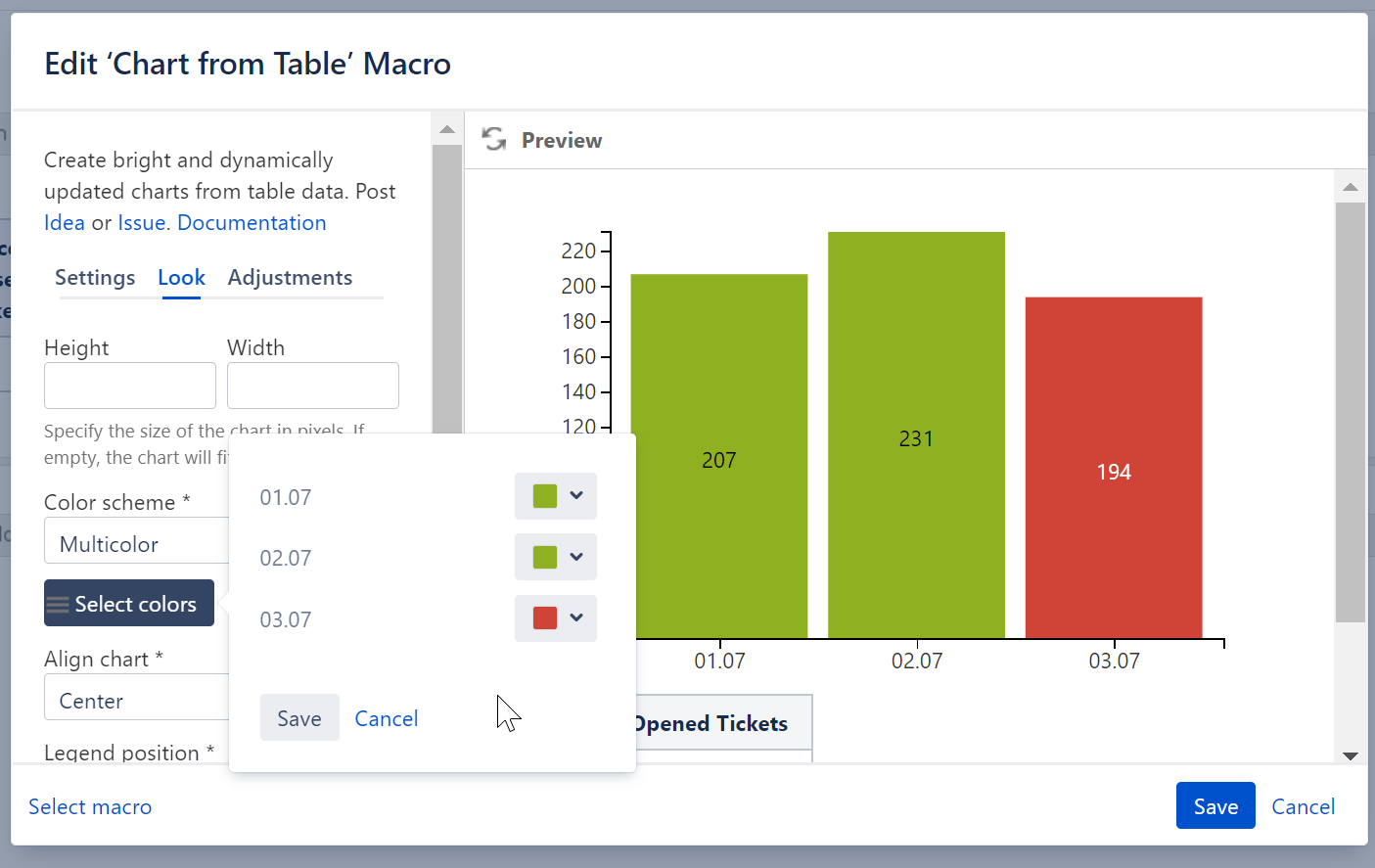Switch to the Settings tab

(x=95, y=278)
